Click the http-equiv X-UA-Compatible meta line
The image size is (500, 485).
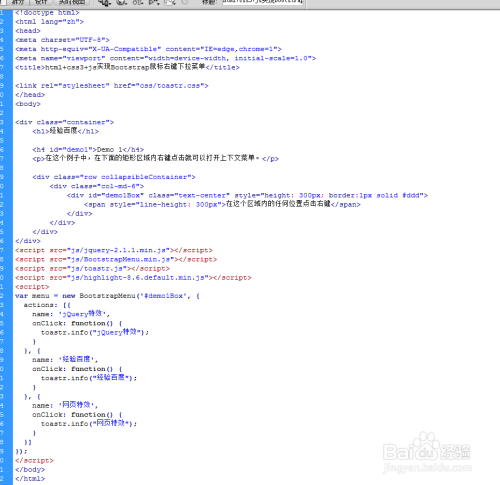148,49
